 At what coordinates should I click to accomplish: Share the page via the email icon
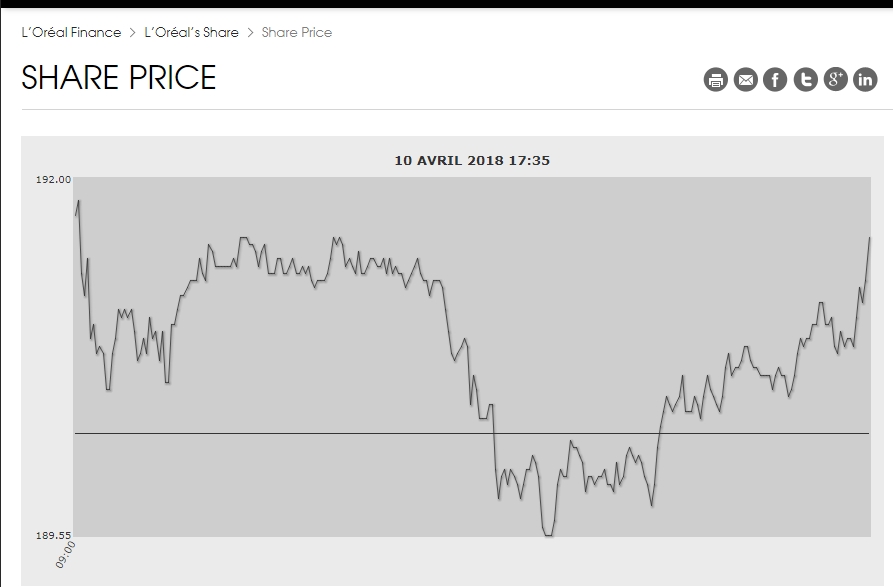[745, 80]
